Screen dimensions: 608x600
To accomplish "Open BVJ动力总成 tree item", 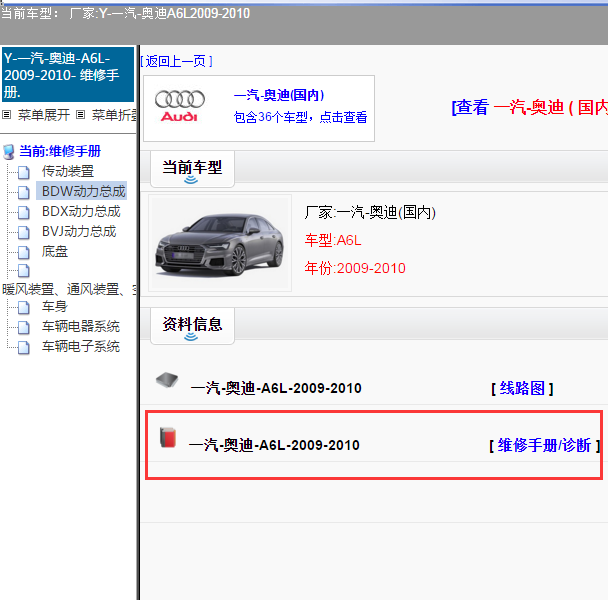I will click(79, 232).
